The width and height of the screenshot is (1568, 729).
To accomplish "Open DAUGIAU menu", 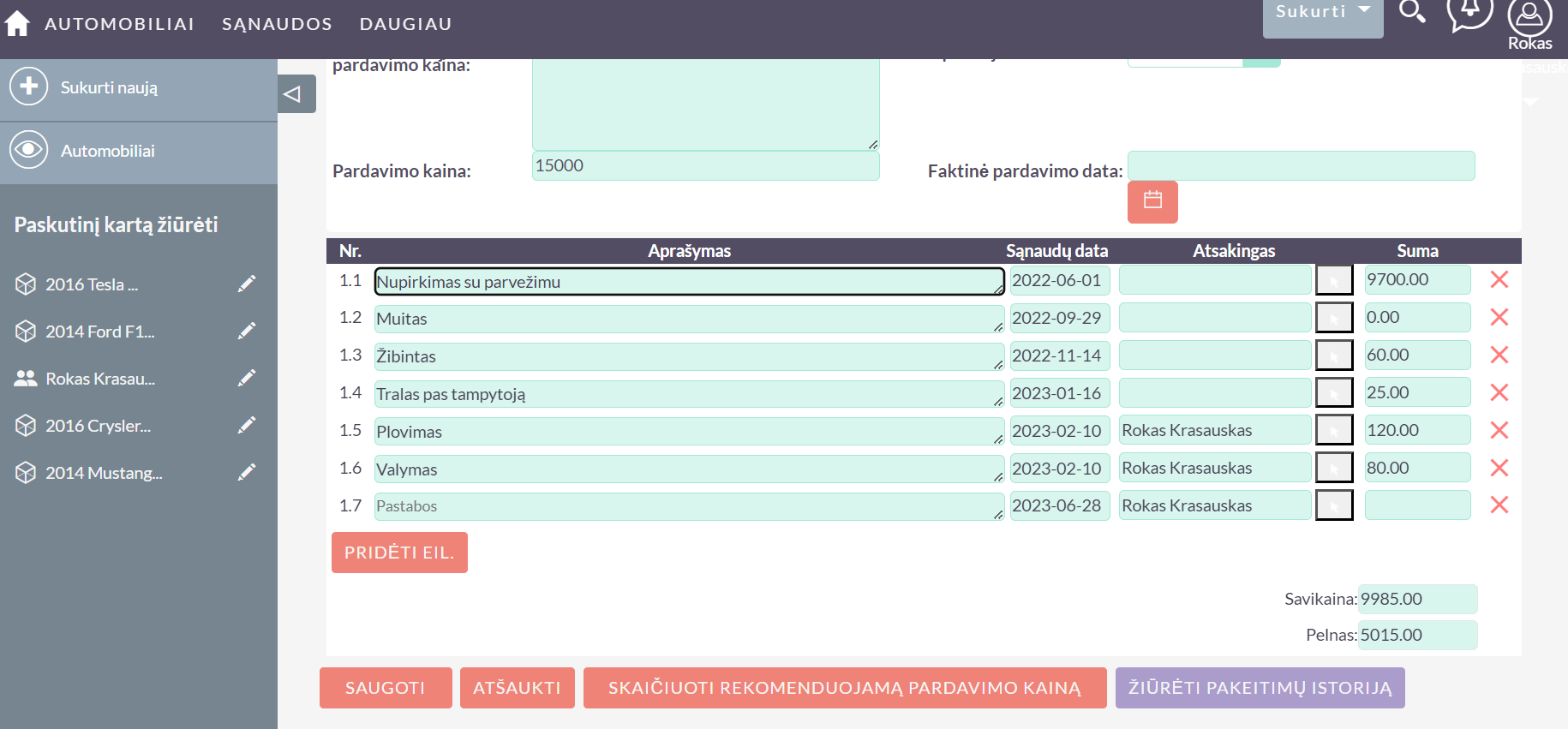I will [405, 24].
